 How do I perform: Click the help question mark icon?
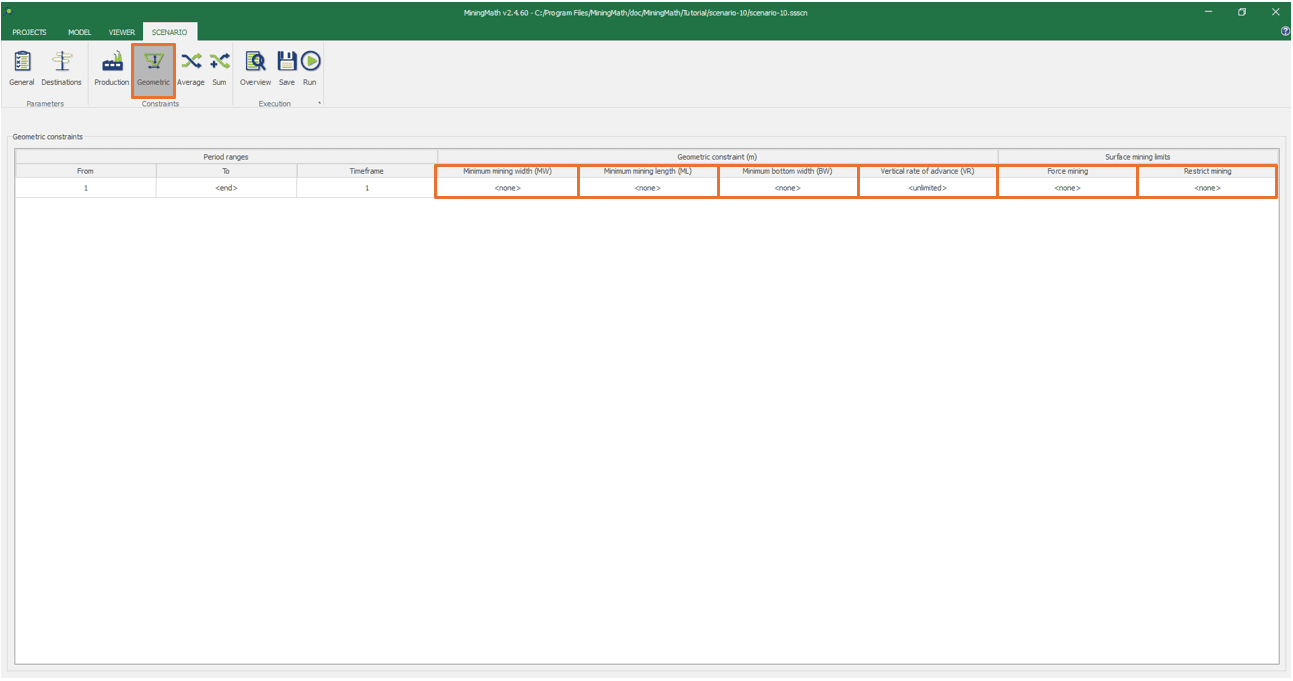[x=1285, y=32]
